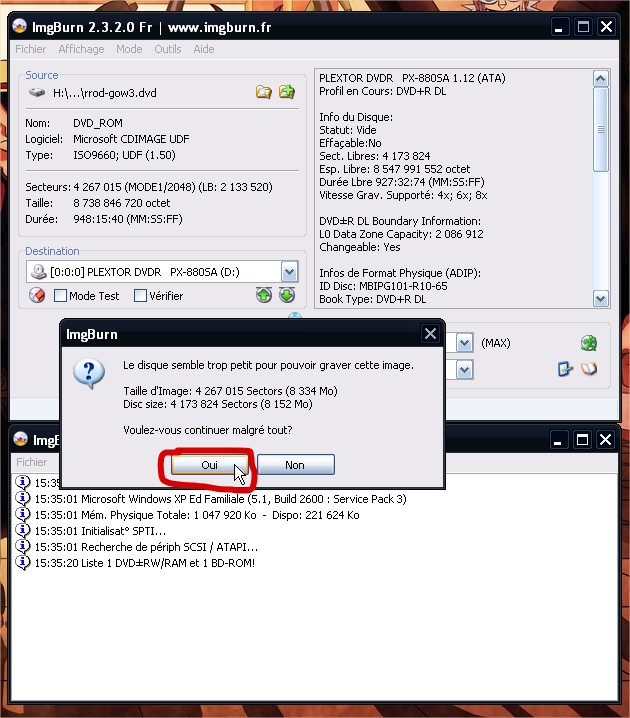Click the info icon beside Mém. Physique log entry
This screenshot has height=718, width=630.
point(23,514)
